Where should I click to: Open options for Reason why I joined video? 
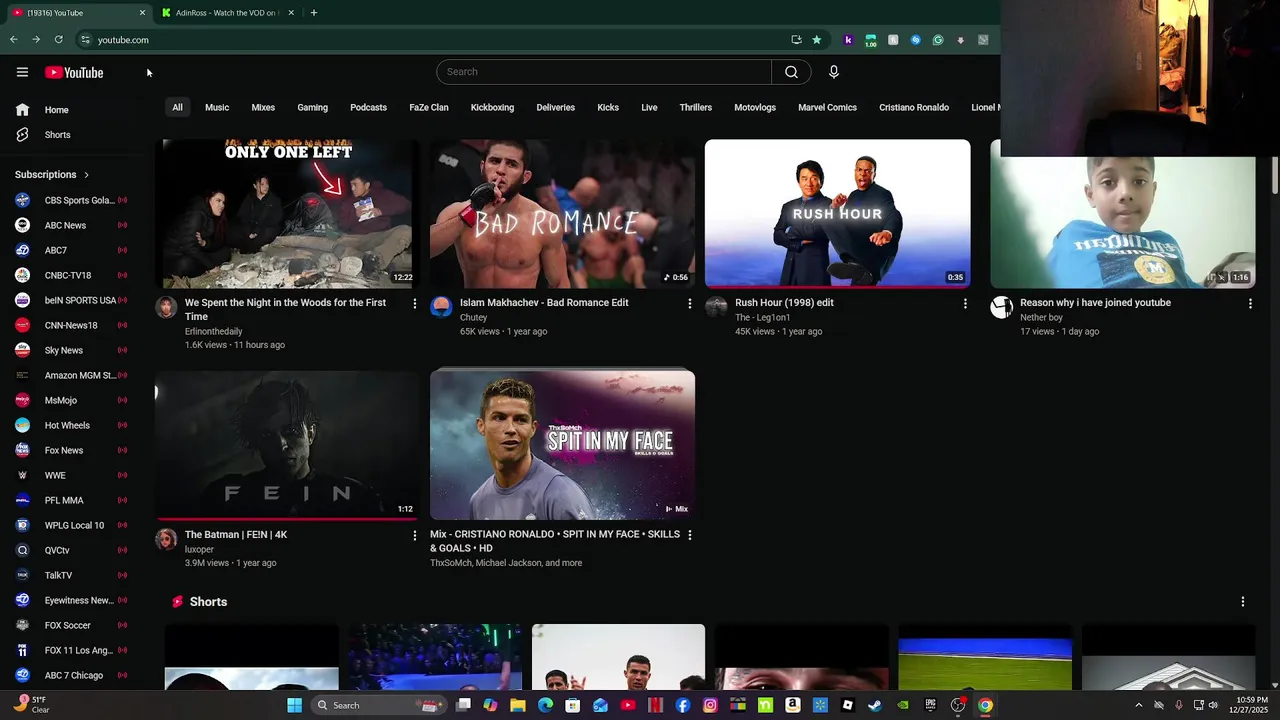click(1250, 303)
